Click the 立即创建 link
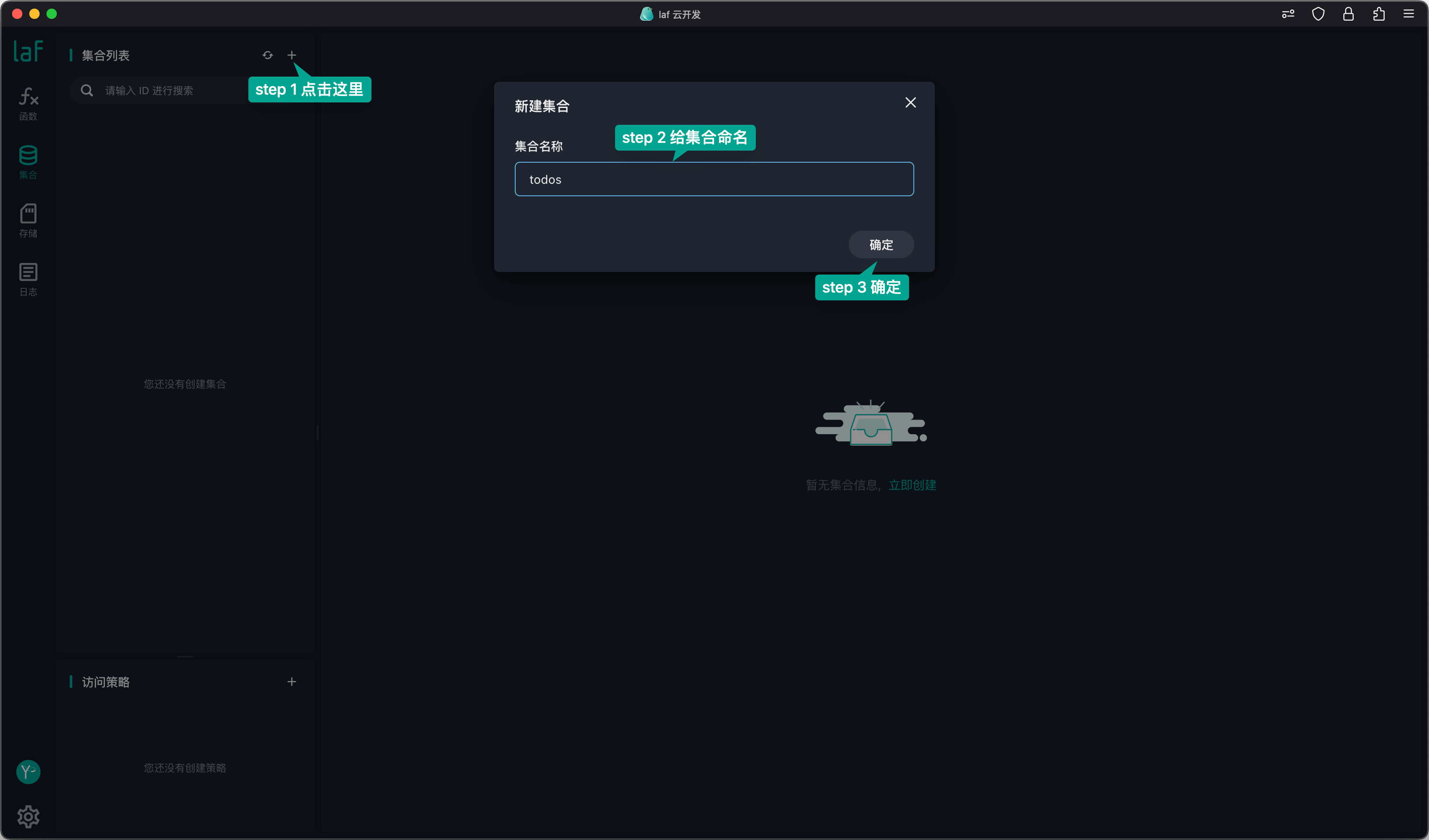The image size is (1429, 840). (912, 485)
